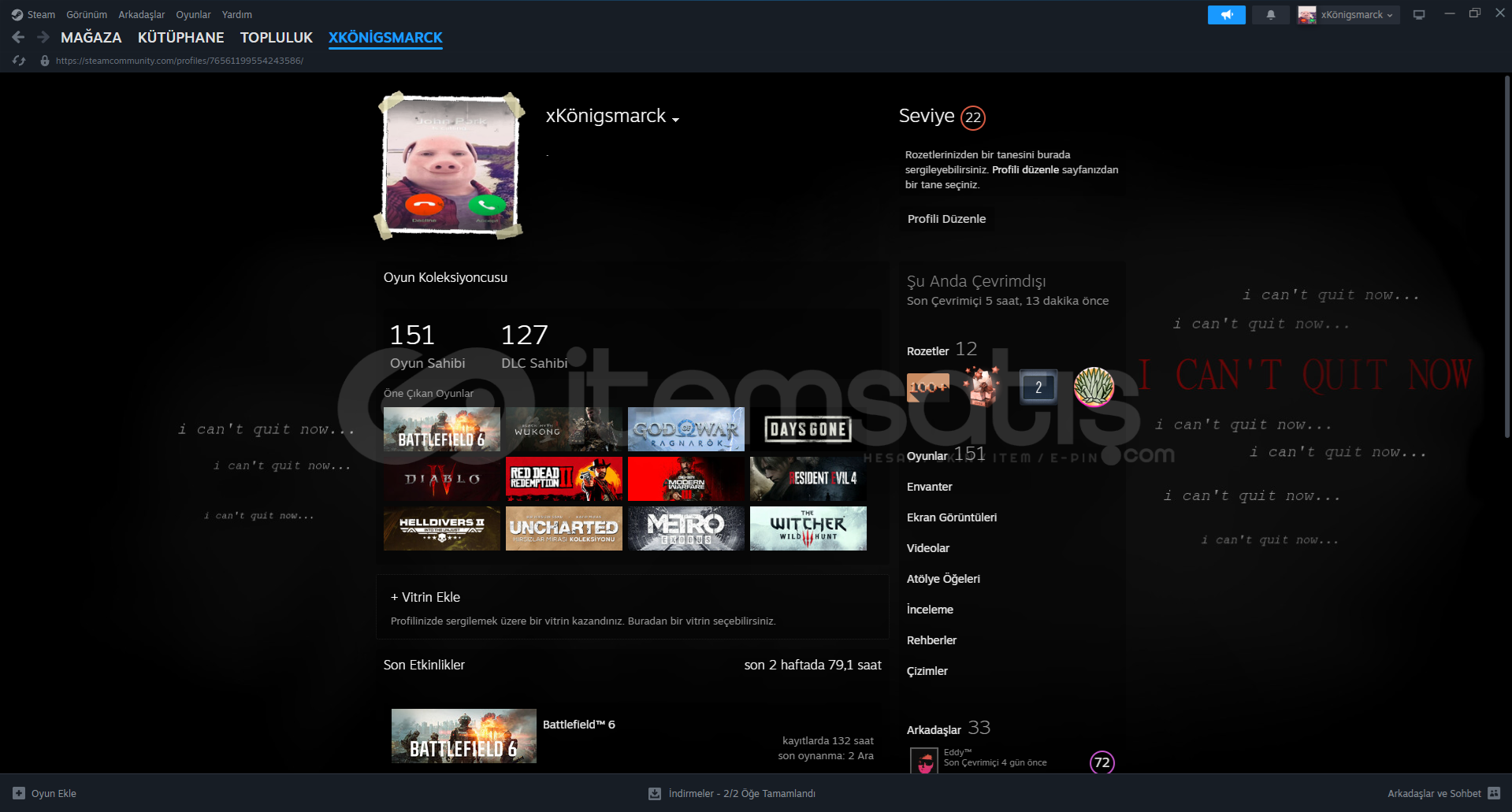Switch to the TOPLULUK tab
Image resolution: width=1512 pixels, height=812 pixels.
coord(277,37)
